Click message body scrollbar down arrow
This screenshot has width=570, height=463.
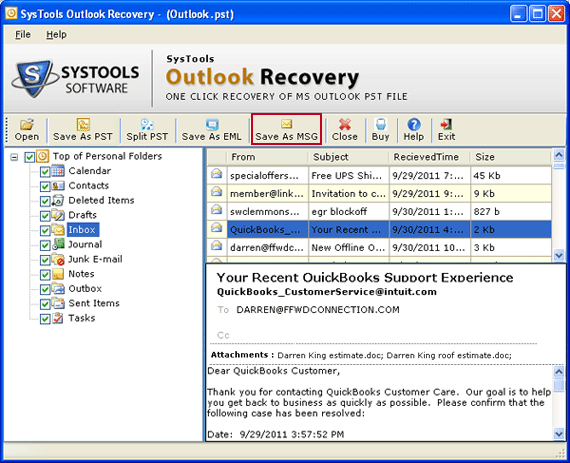(x=559, y=433)
